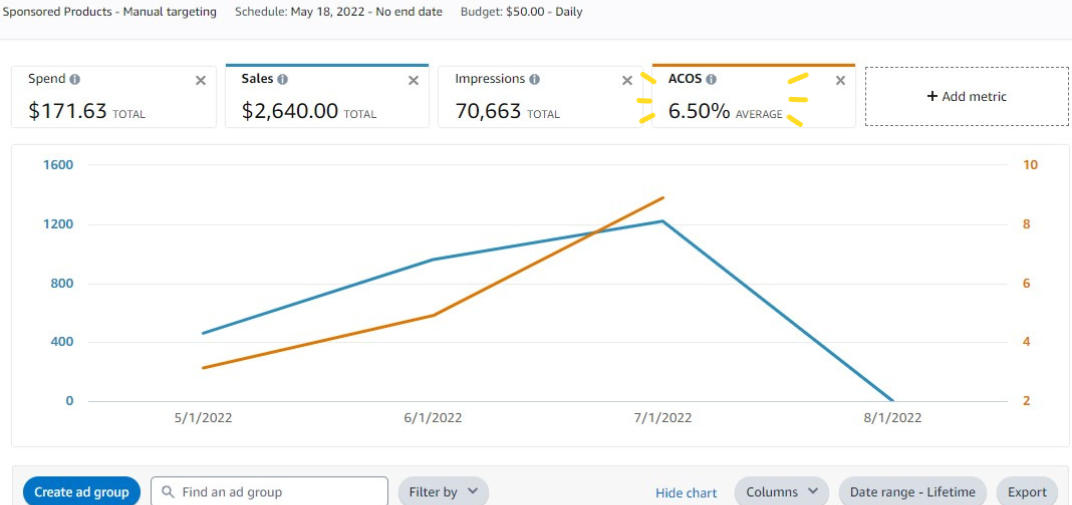Close the Impressions metric card
Image resolution: width=1072 pixels, height=505 pixels.
[x=627, y=81]
